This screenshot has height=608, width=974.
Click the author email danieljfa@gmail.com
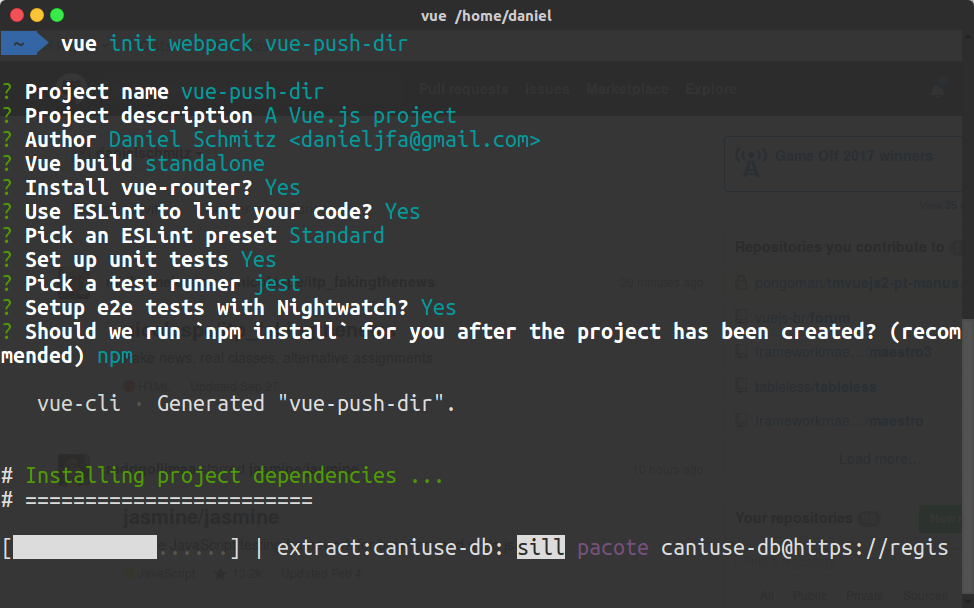click(x=414, y=140)
